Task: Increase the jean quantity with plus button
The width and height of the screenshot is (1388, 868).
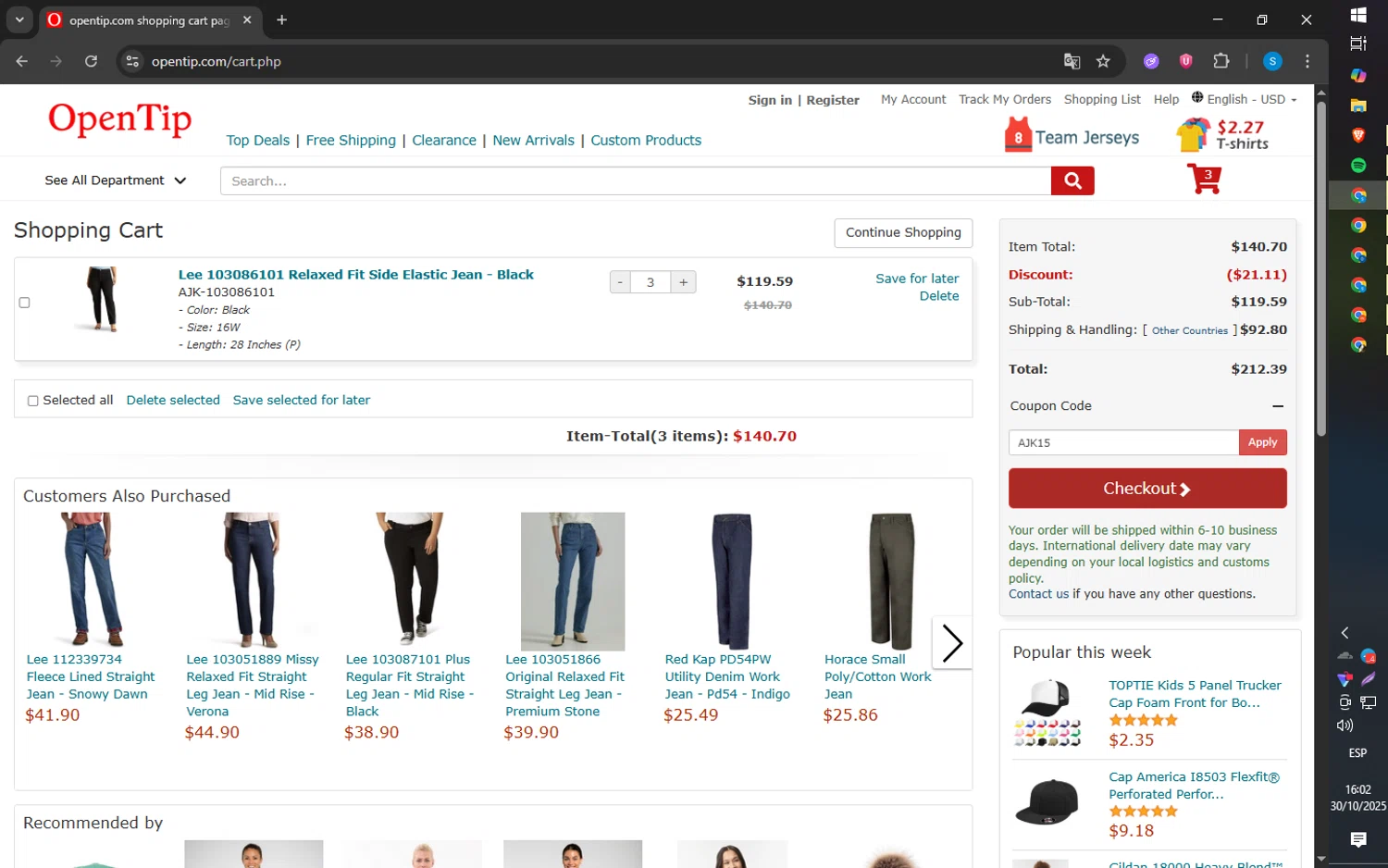Action: (x=684, y=282)
